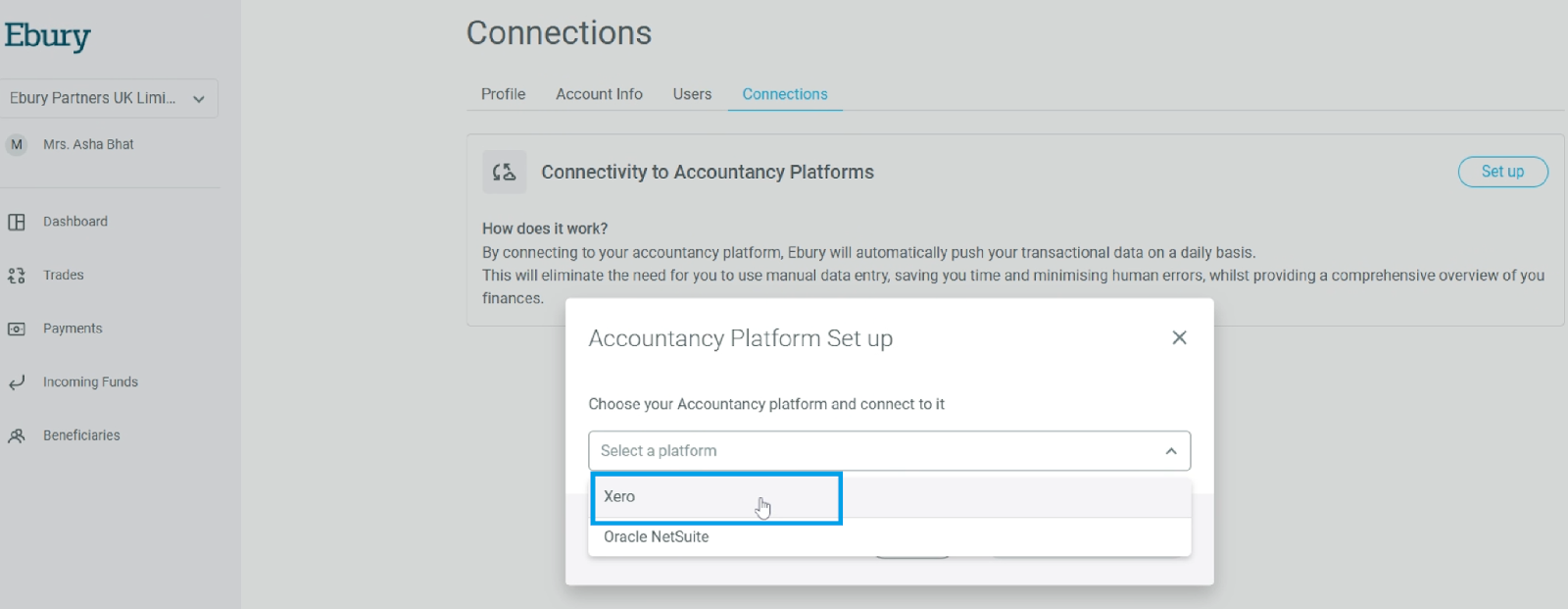The width and height of the screenshot is (1568, 609).
Task: Open the Trades sidebar icon
Action: [x=17, y=276]
